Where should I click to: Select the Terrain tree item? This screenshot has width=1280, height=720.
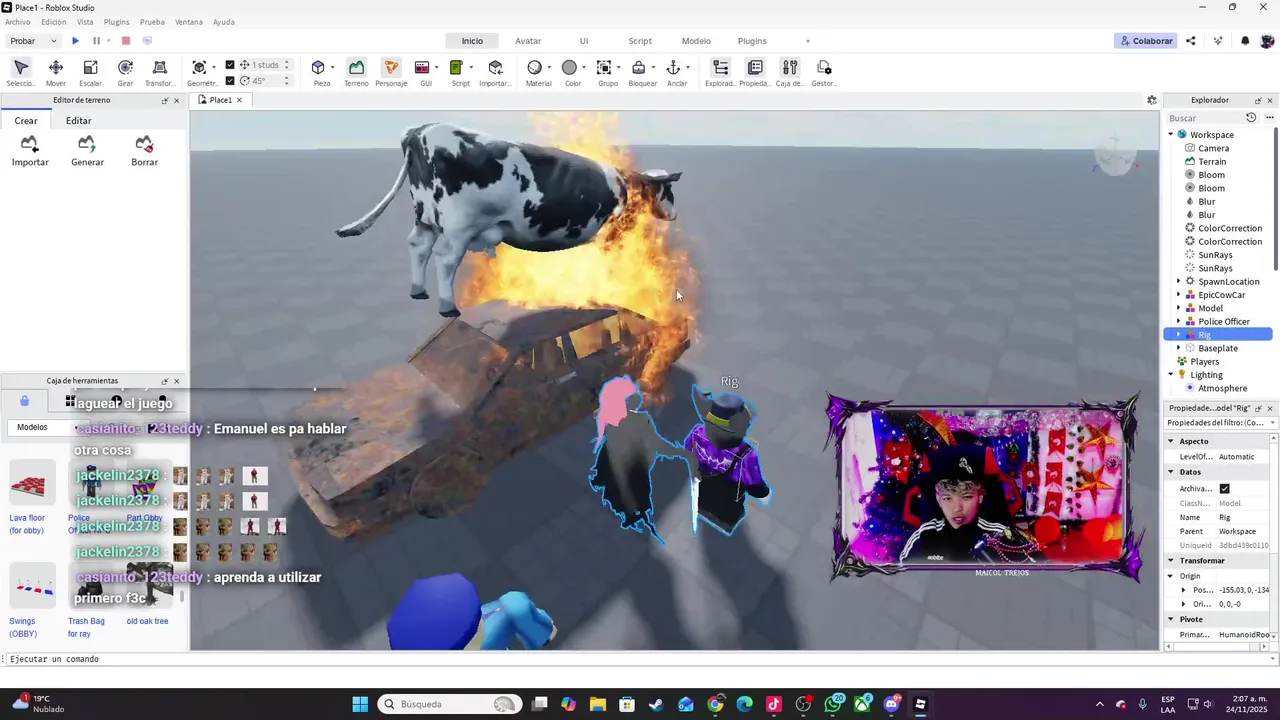(1212, 162)
